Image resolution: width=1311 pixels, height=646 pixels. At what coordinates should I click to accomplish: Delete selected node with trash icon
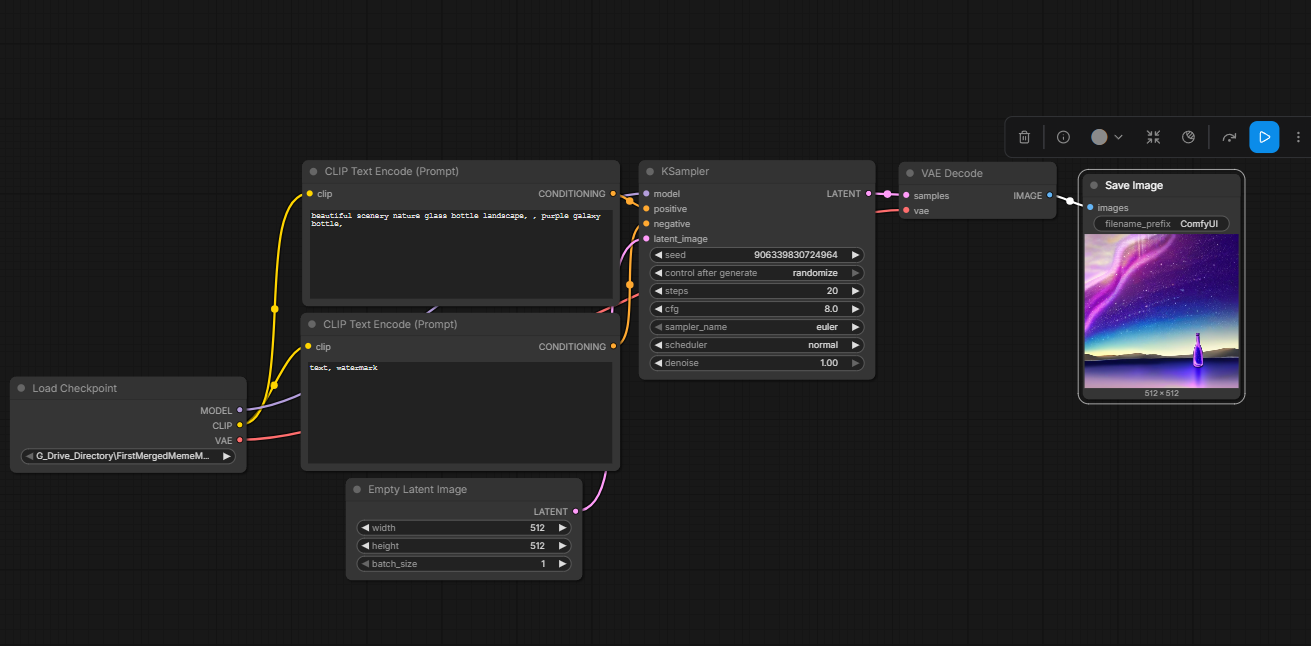click(1024, 137)
